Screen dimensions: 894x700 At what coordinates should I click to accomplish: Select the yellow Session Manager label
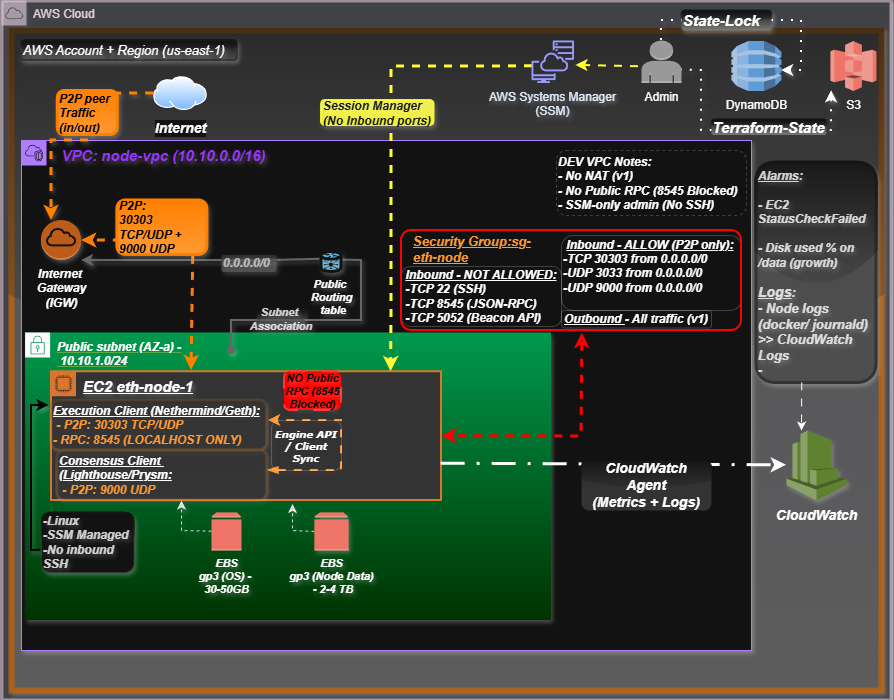click(x=376, y=113)
